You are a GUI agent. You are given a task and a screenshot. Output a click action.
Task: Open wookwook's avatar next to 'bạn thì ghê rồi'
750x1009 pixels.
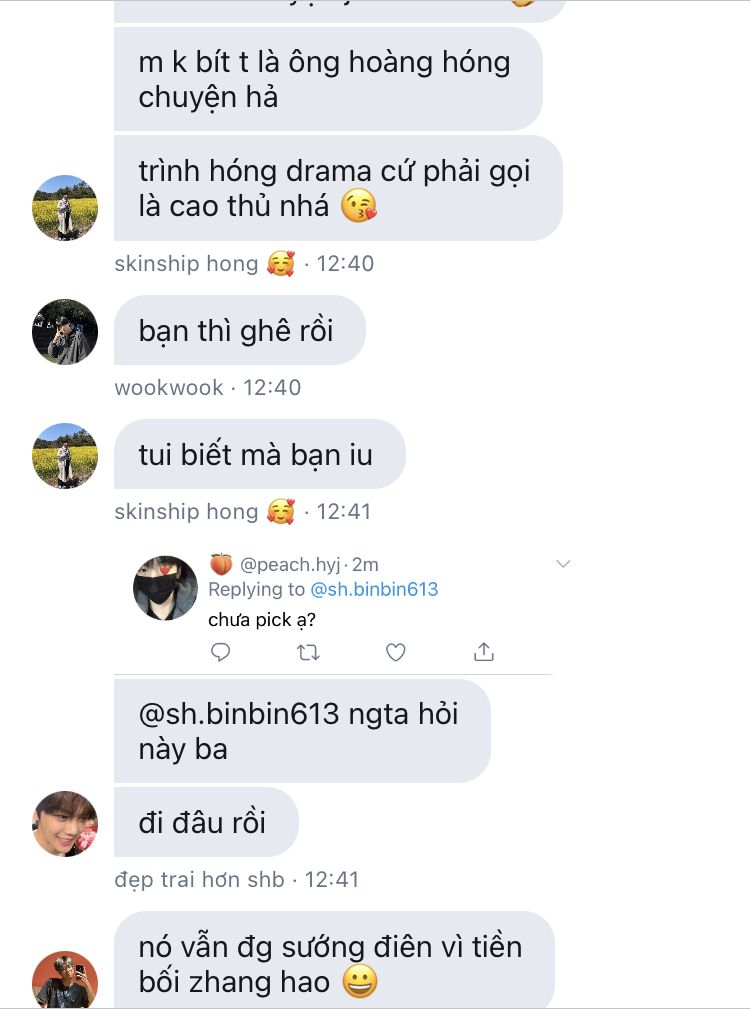click(x=65, y=331)
